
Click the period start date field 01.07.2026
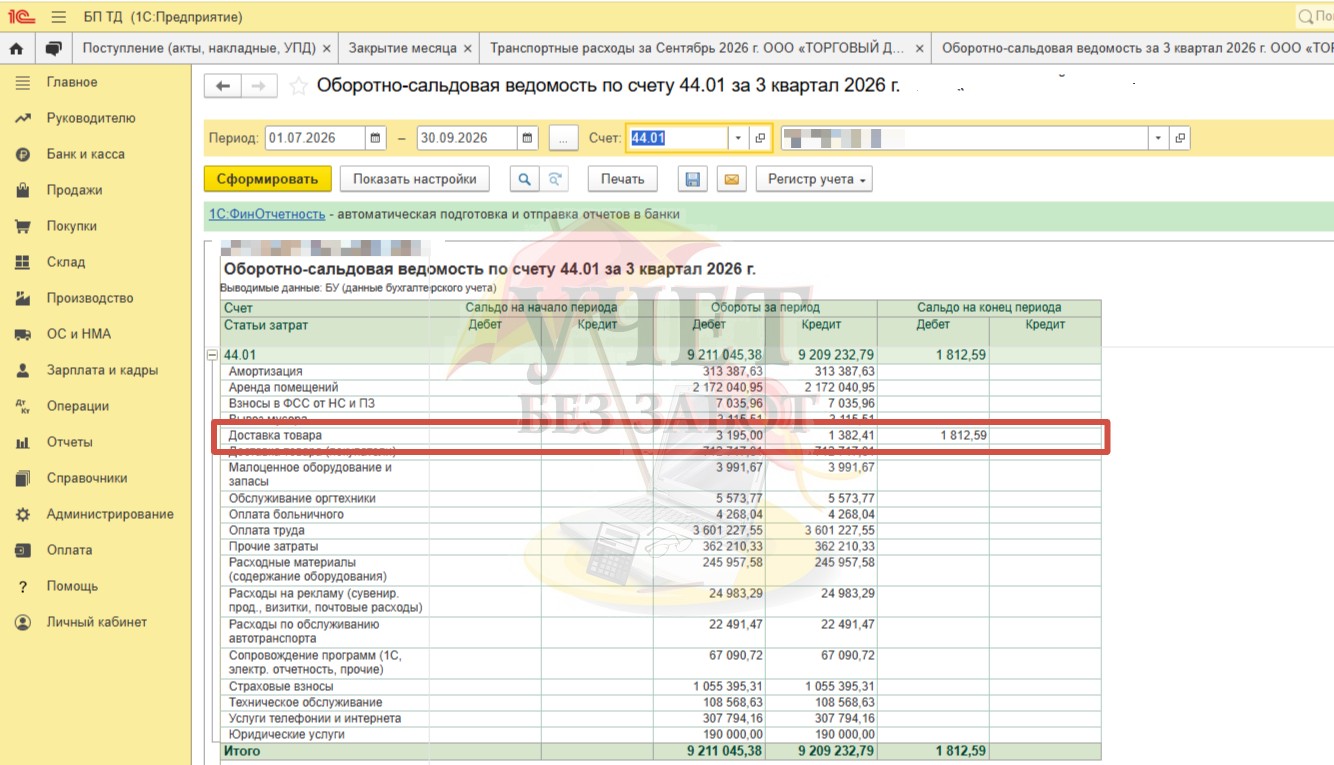315,138
